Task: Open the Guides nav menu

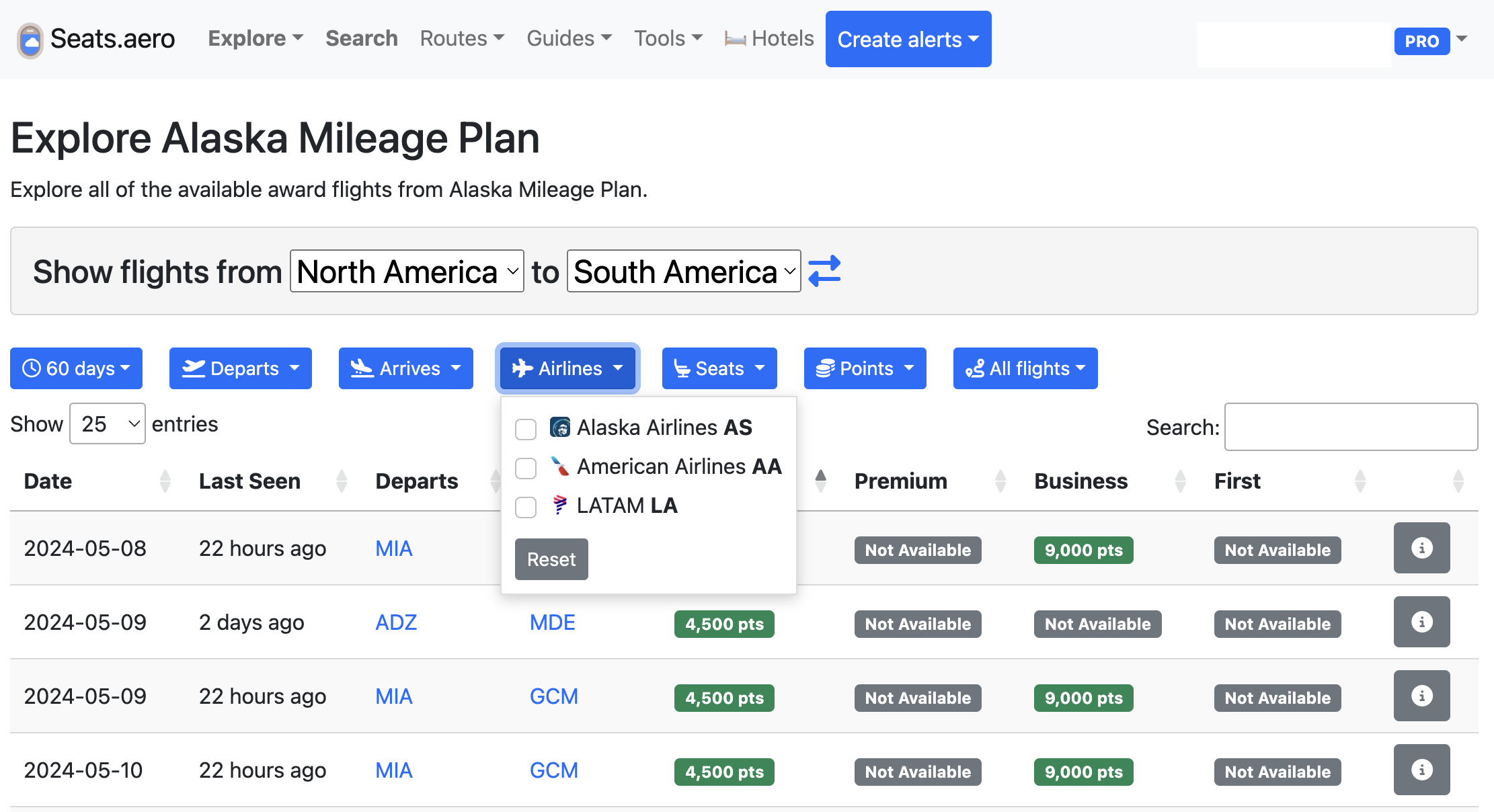Action: 569,38
